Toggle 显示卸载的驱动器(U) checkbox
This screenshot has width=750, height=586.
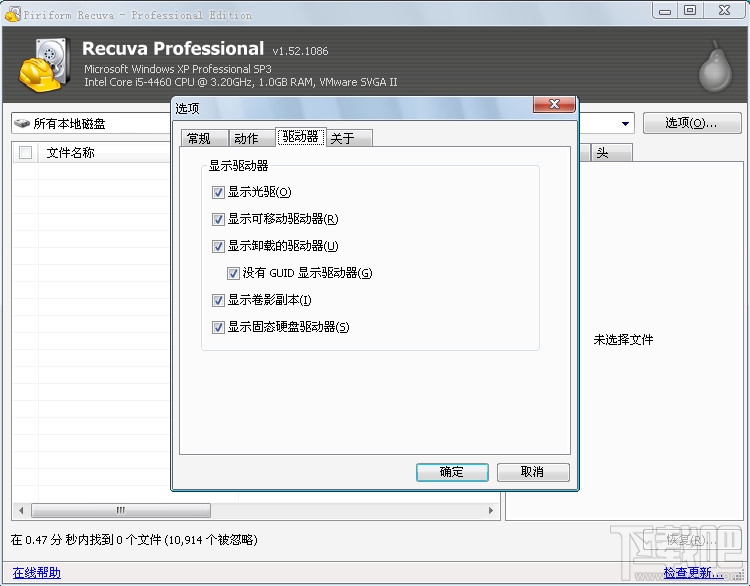tap(218, 246)
